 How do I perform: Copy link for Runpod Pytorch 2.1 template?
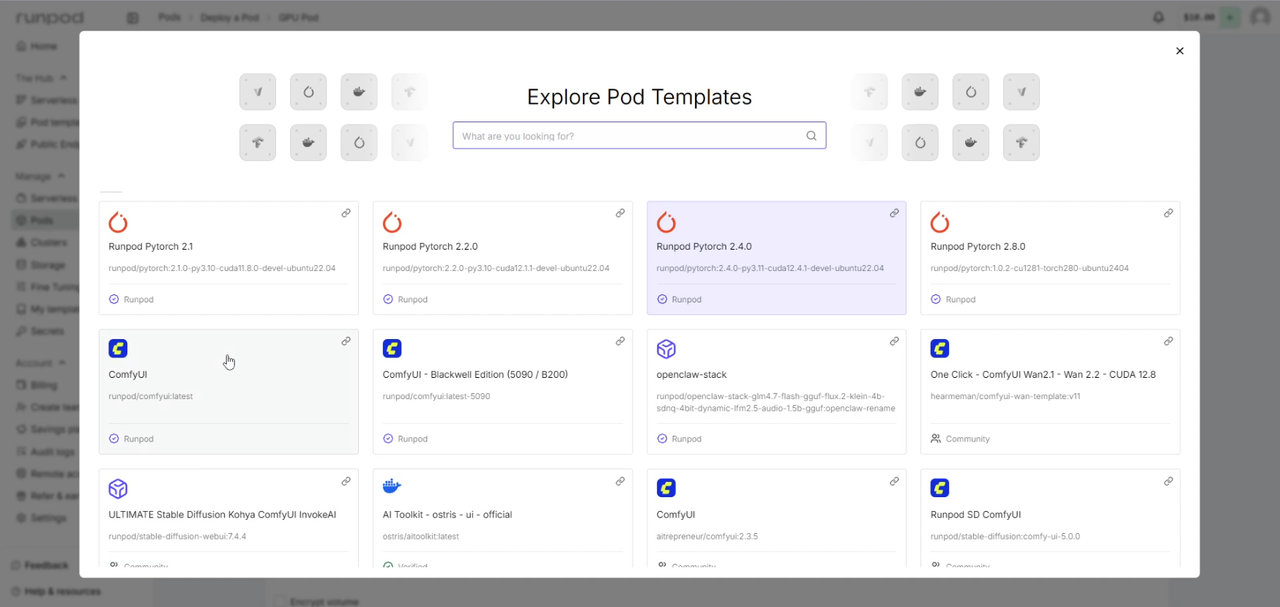[x=346, y=213]
